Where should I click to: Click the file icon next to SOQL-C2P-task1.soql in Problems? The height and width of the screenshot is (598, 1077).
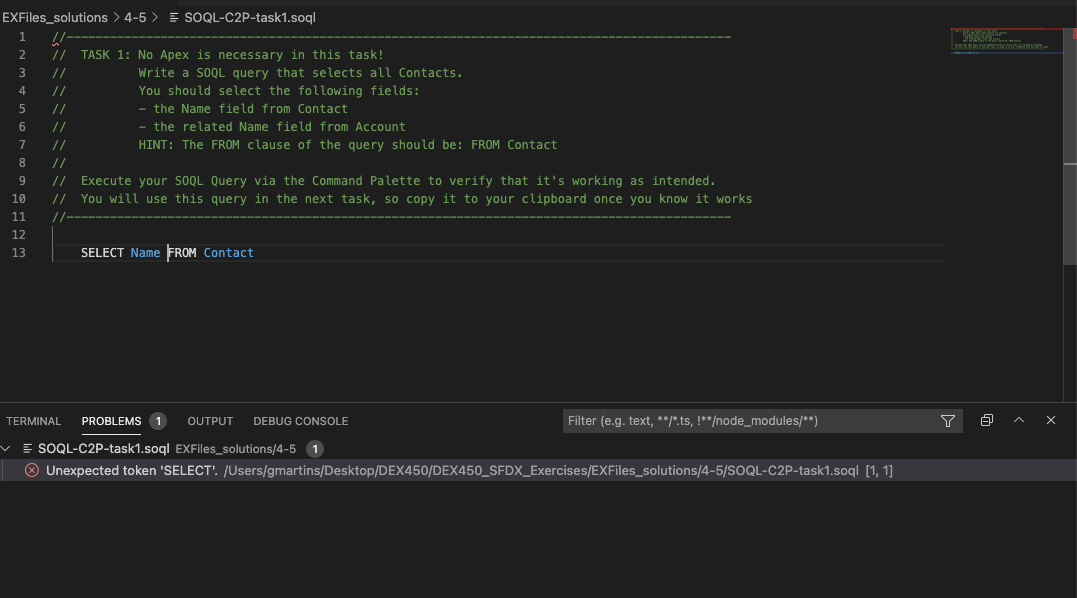coord(28,449)
